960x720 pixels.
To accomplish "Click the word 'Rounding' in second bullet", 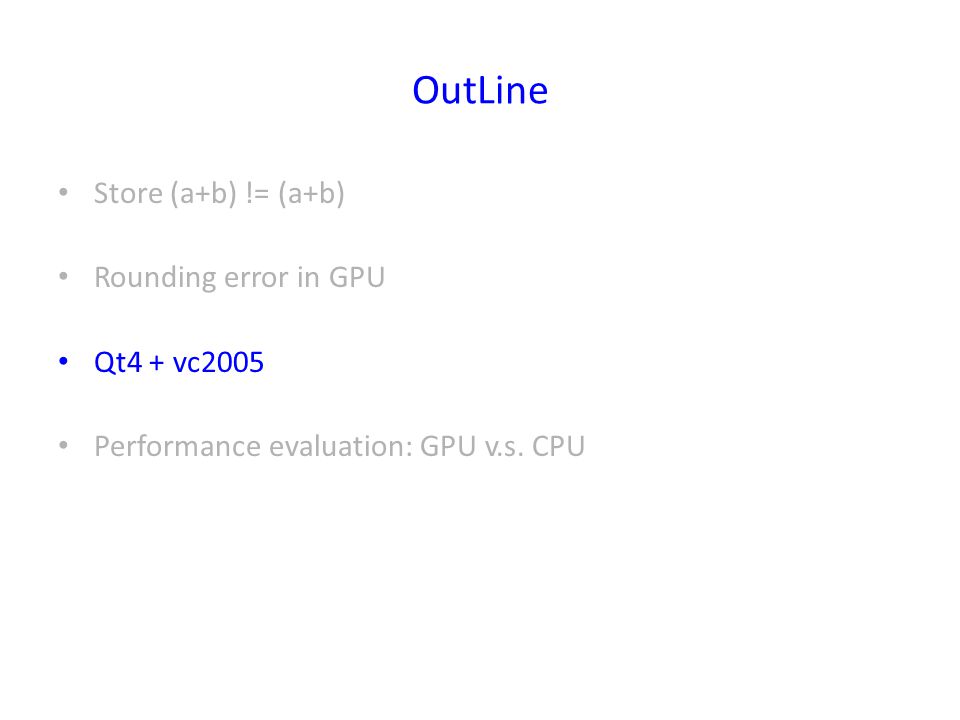I will [155, 278].
